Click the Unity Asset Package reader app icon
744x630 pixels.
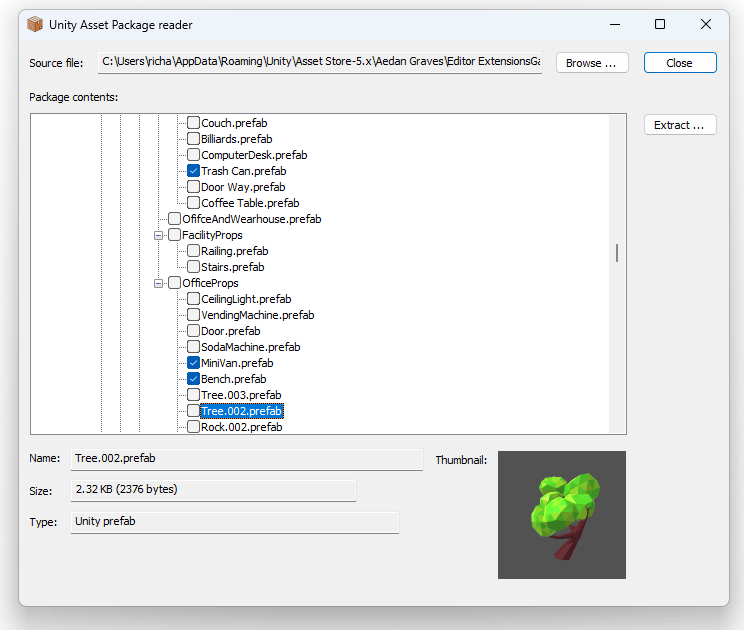[35, 24]
